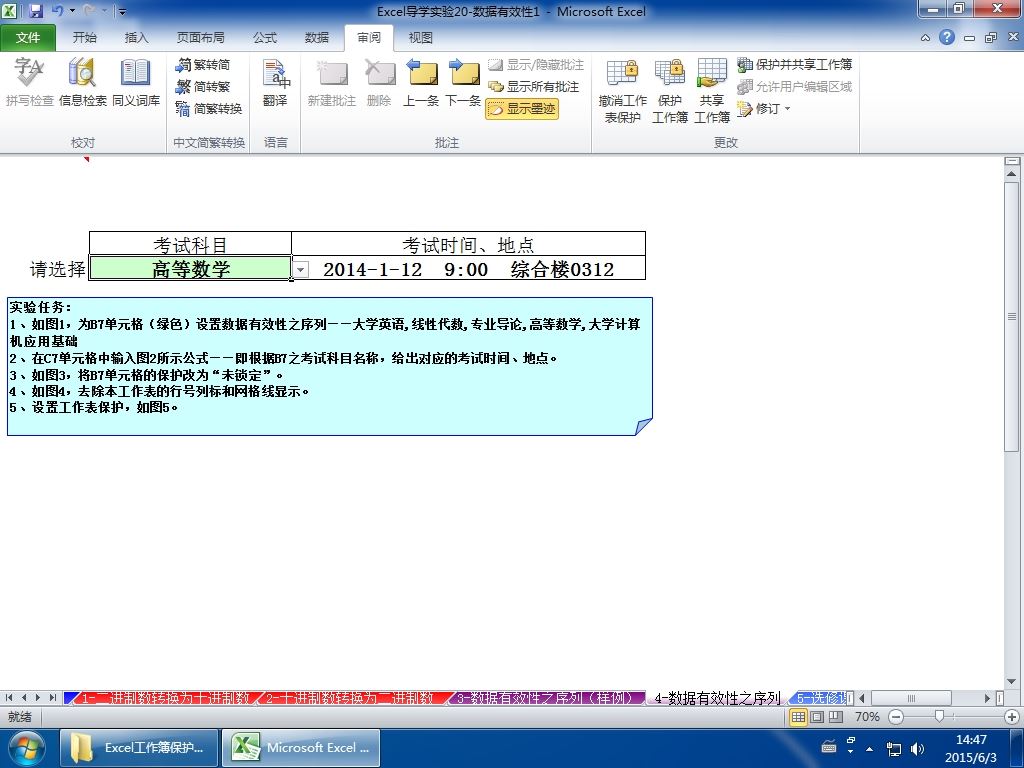Show hidden tray icons arrow
This screenshot has height=768, width=1024.
(870, 748)
